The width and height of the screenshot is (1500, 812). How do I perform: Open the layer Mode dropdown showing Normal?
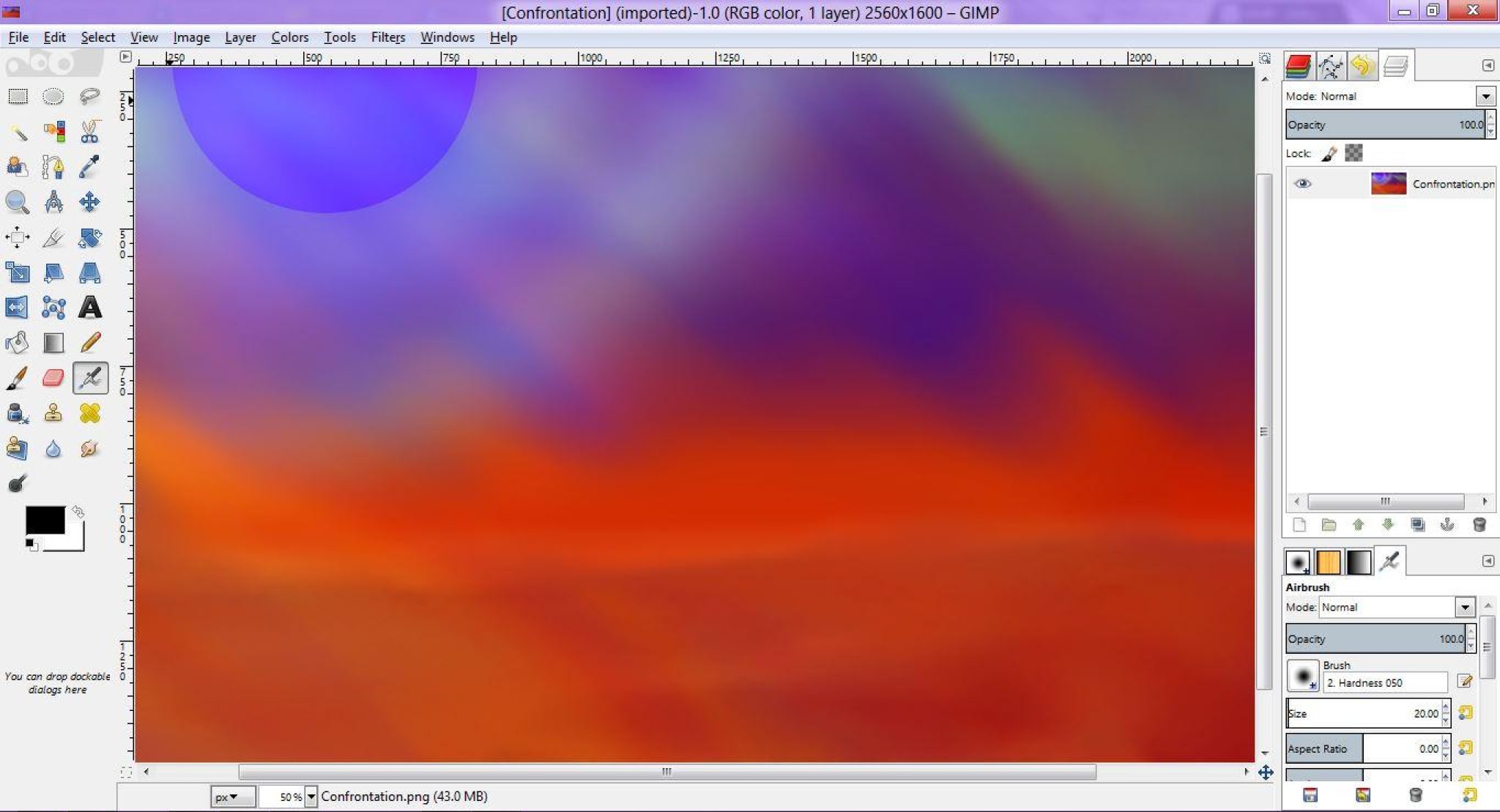1486,96
